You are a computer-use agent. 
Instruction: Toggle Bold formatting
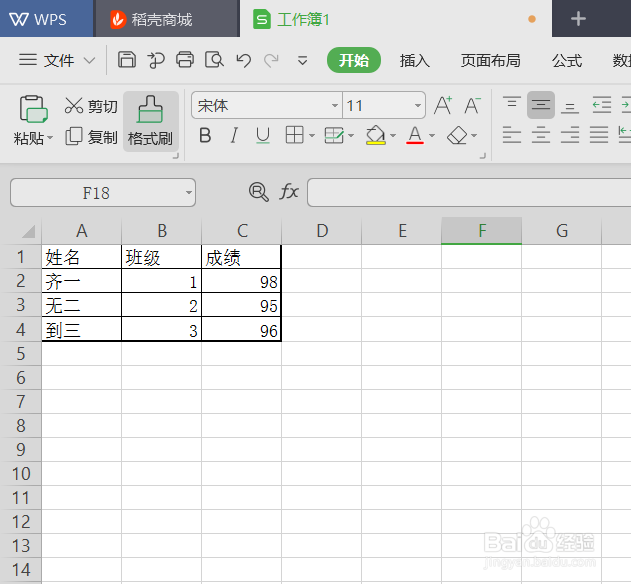pos(205,136)
